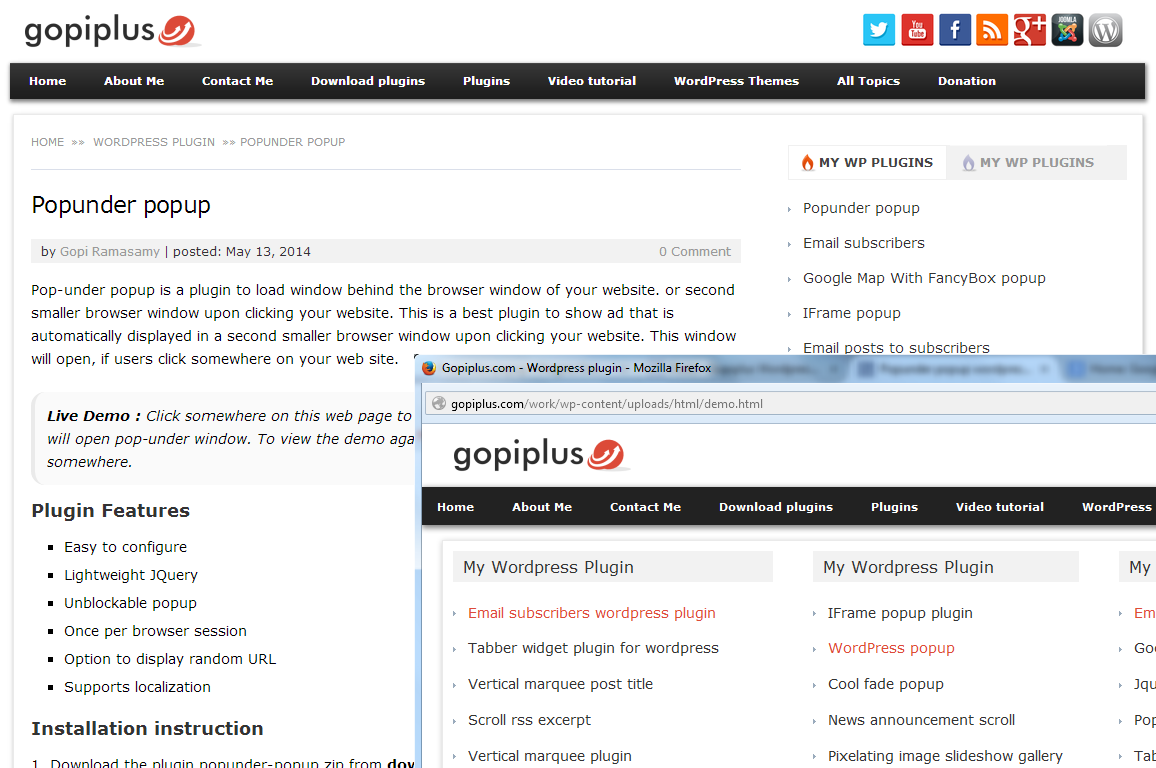Open the YouTube social icon
Image resolution: width=1156 pixels, height=768 pixels.
917,30
